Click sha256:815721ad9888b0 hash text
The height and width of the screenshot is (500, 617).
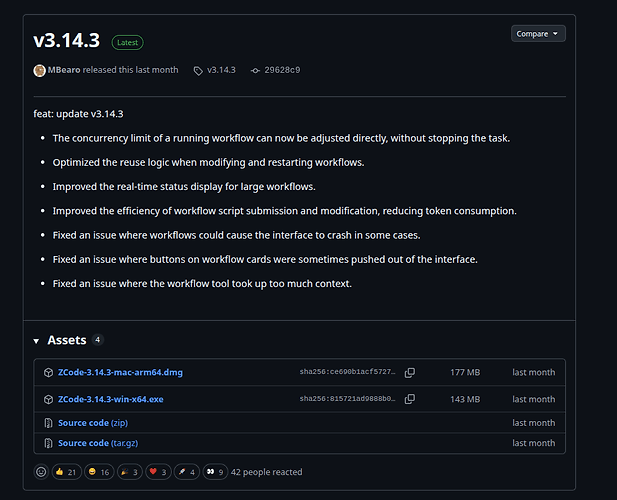[x=347, y=399]
